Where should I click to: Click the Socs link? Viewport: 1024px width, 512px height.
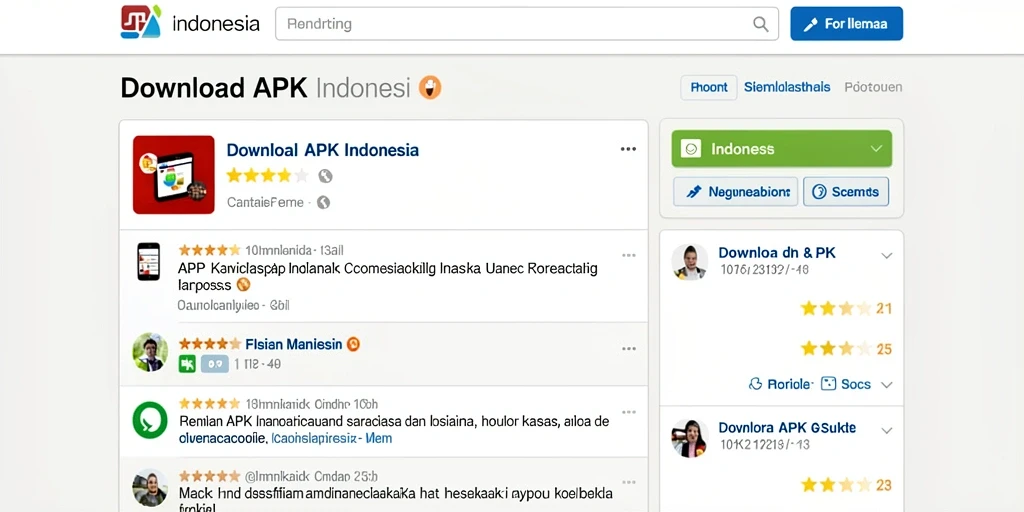tap(846, 384)
